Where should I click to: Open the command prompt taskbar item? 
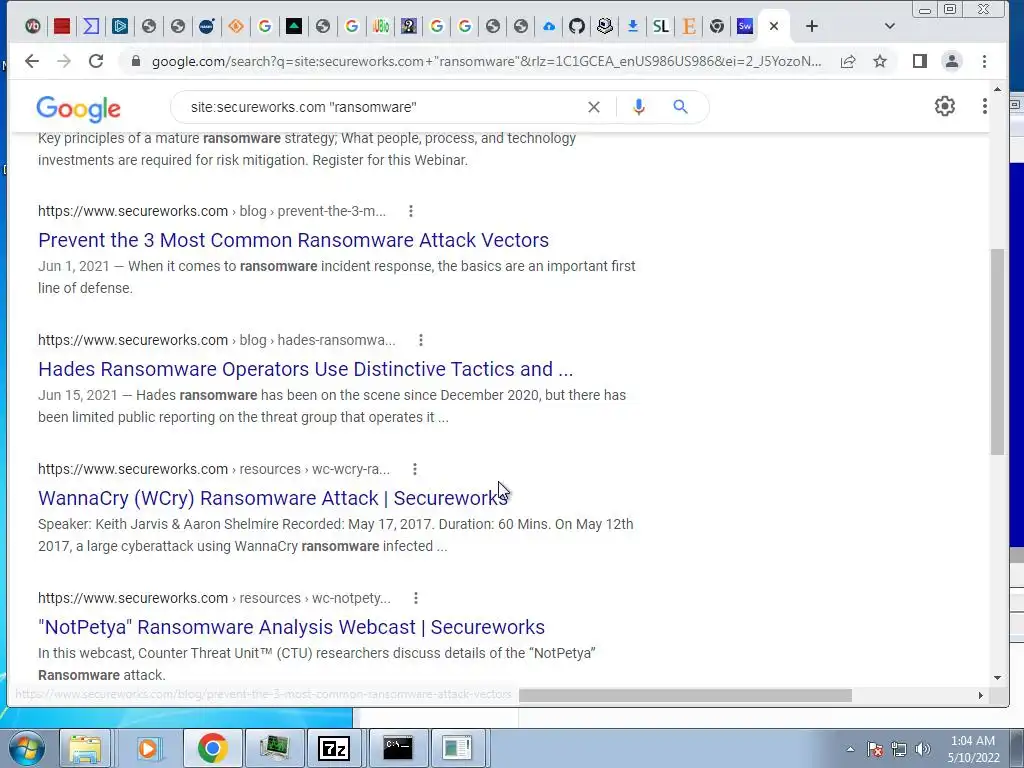398,748
